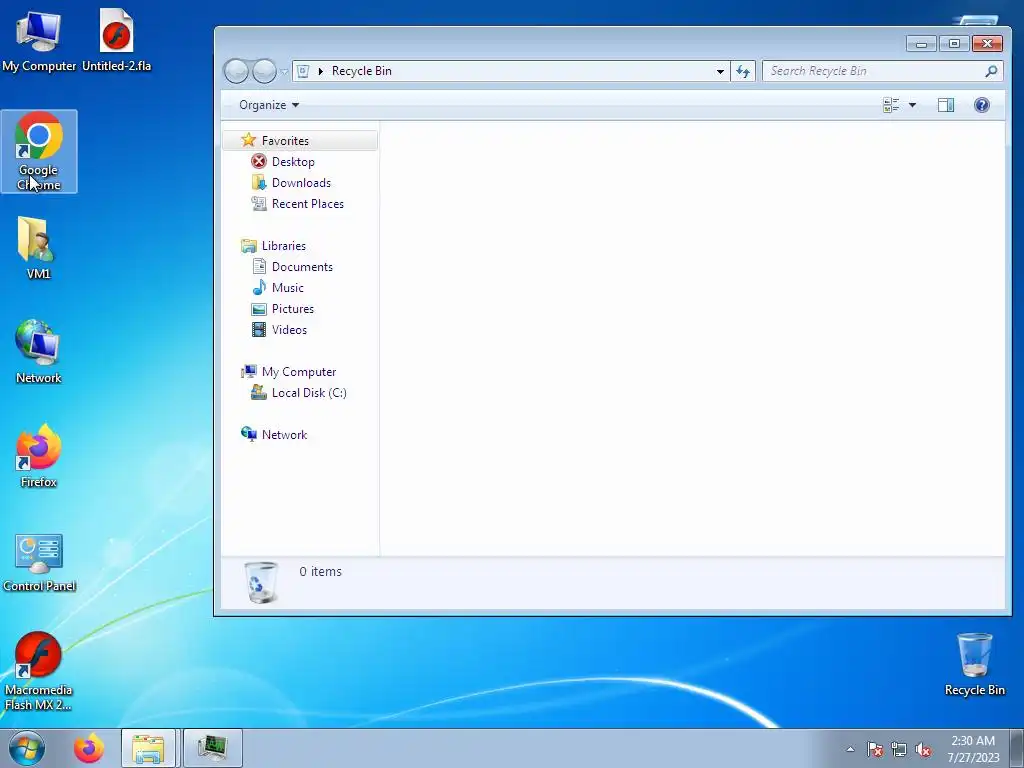Click the Action Center flag tray icon

point(875,749)
